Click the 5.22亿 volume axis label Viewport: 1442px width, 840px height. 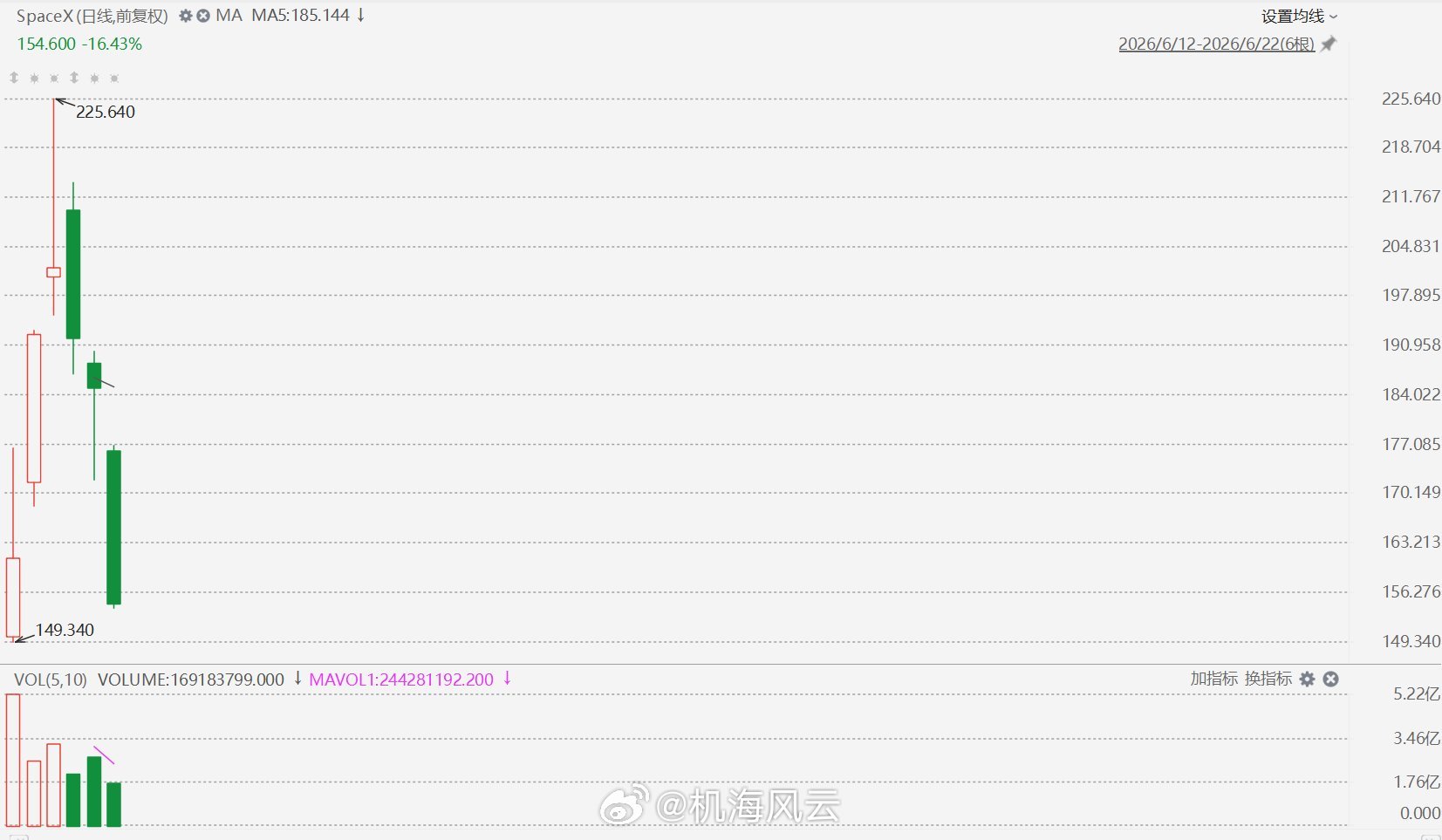pos(1417,694)
